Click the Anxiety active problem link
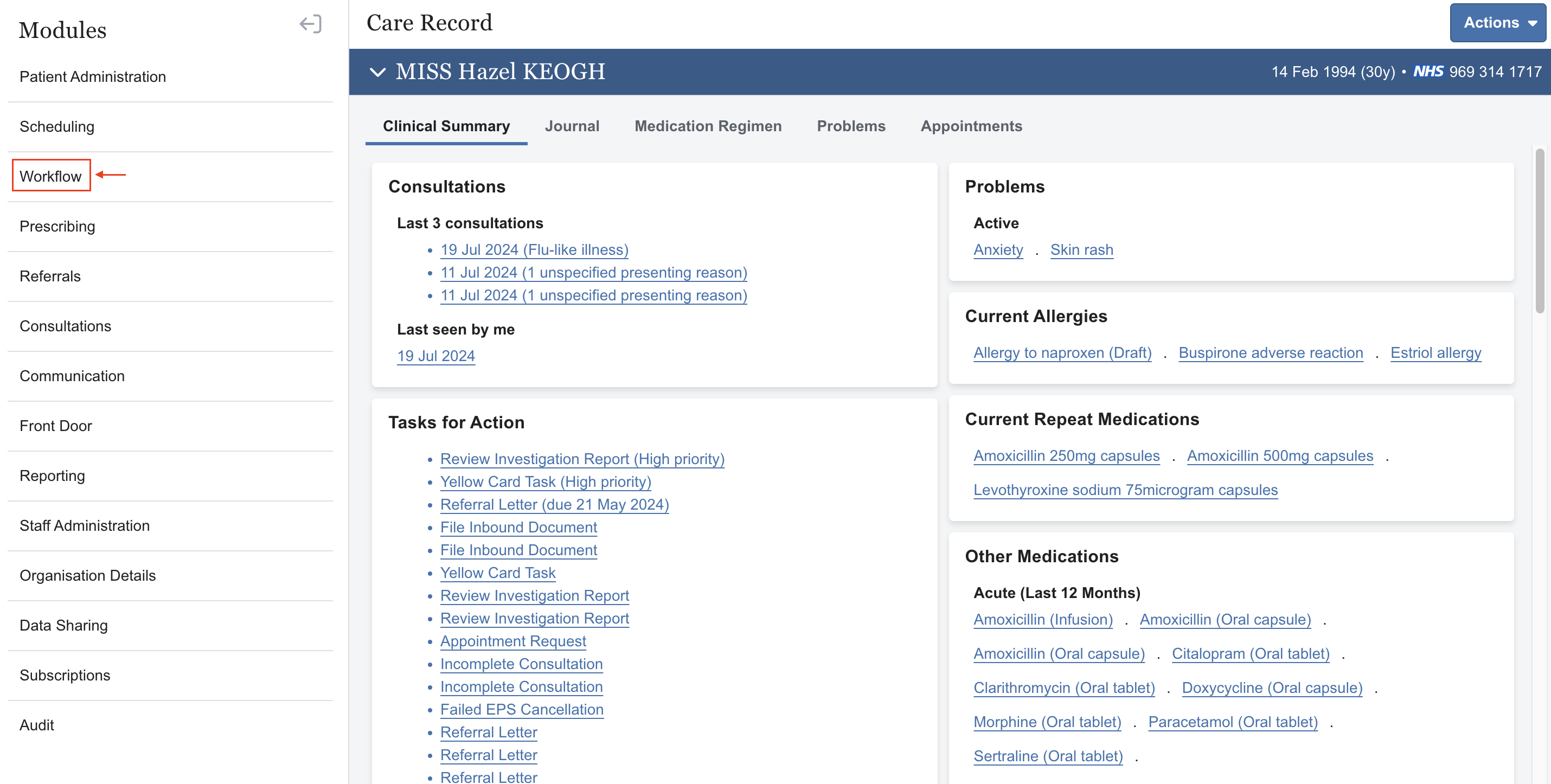The height and width of the screenshot is (784, 1551). (x=998, y=249)
